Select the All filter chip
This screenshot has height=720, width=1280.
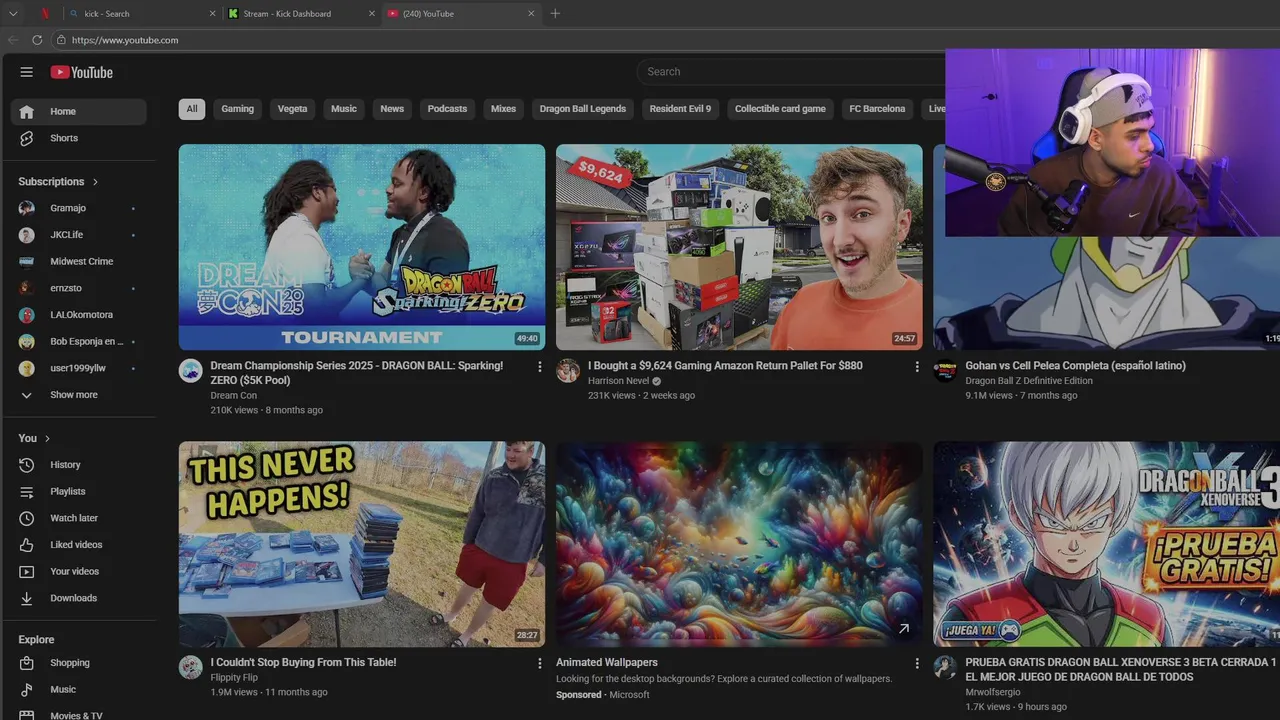(x=192, y=109)
